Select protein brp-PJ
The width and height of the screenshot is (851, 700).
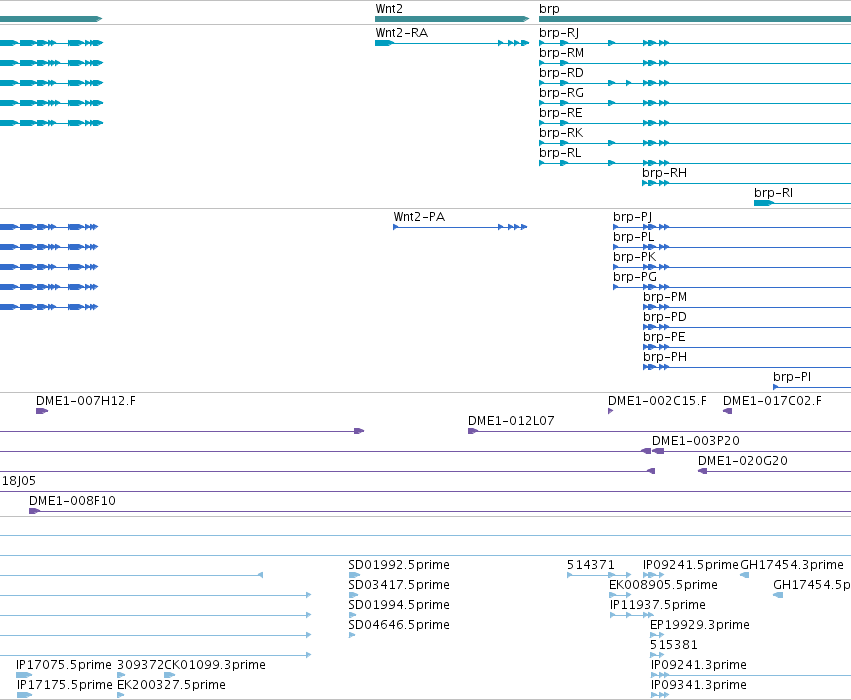pos(632,217)
